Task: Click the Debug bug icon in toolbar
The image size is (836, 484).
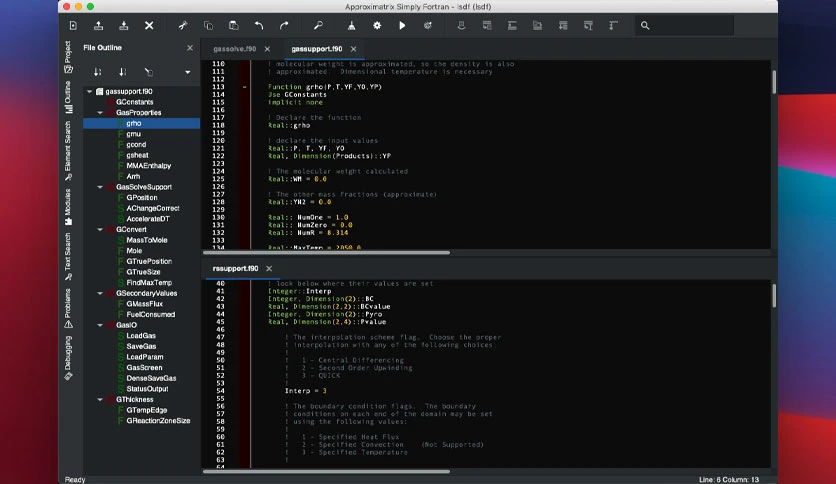Action: [x=428, y=26]
